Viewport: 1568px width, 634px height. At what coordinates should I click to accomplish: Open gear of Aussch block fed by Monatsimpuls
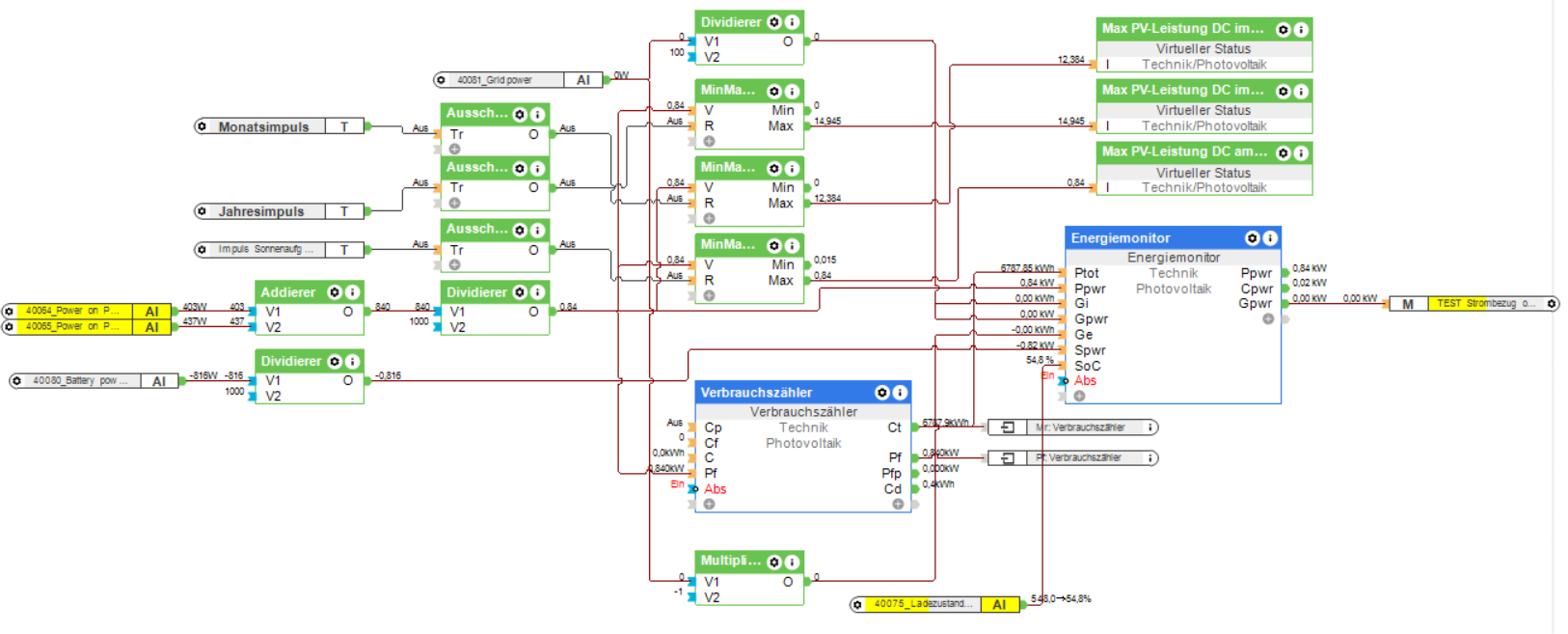(x=520, y=114)
